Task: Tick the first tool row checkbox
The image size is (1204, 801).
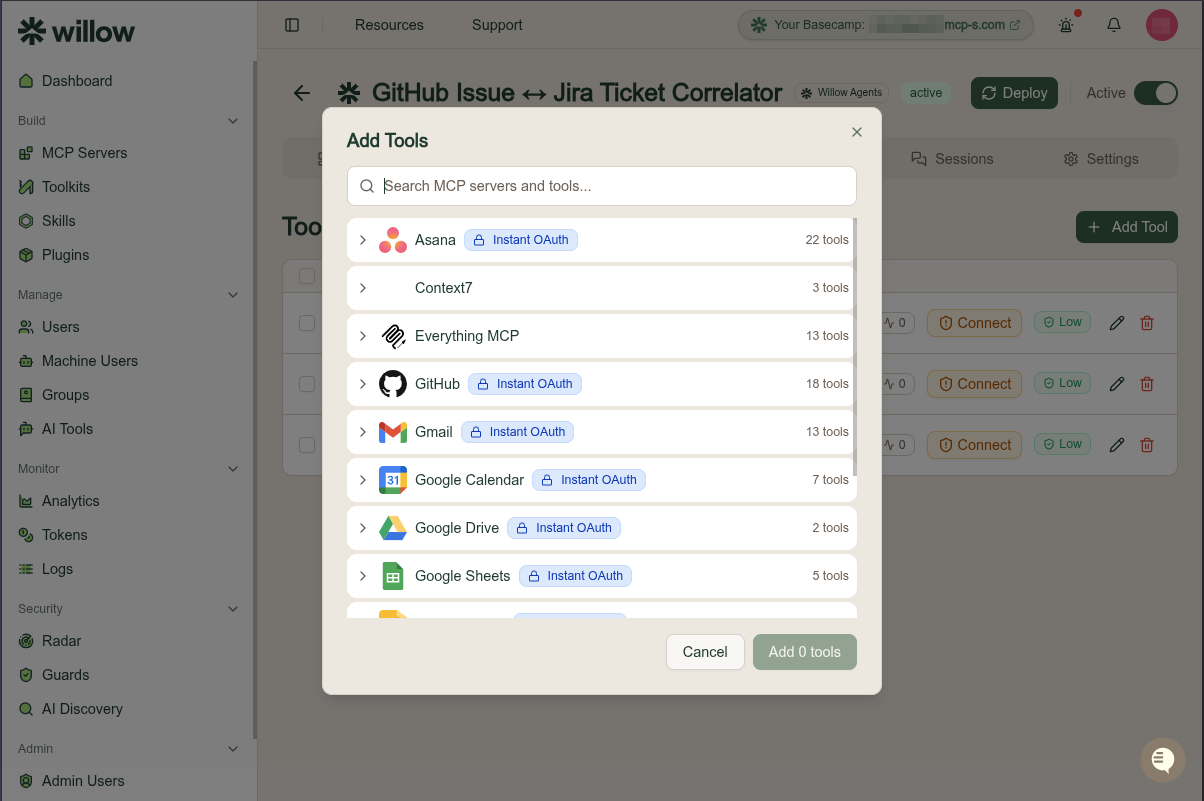Action: tap(307, 323)
